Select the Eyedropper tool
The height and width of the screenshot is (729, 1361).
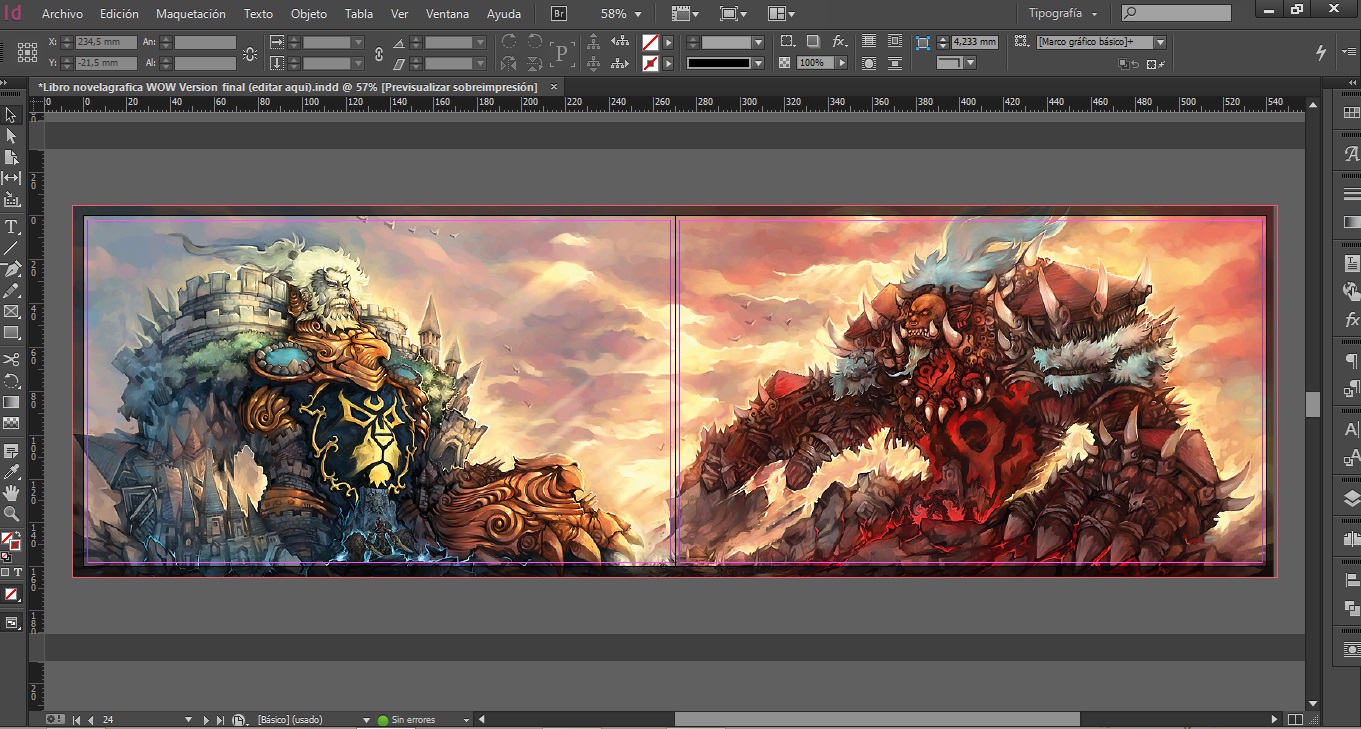coord(11,472)
